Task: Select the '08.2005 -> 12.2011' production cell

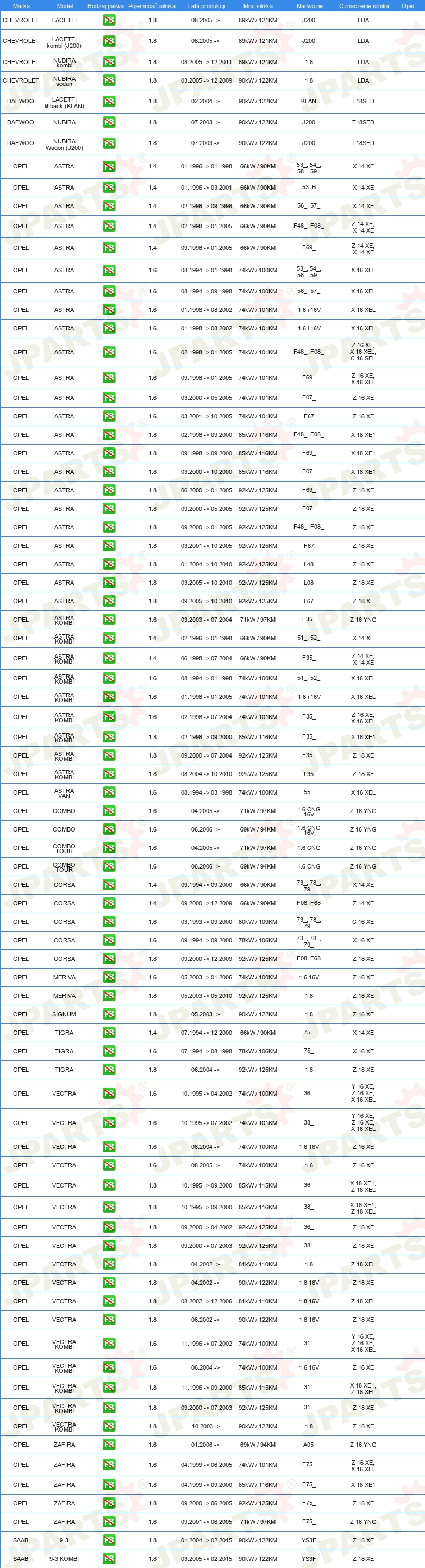Action: 207,61
